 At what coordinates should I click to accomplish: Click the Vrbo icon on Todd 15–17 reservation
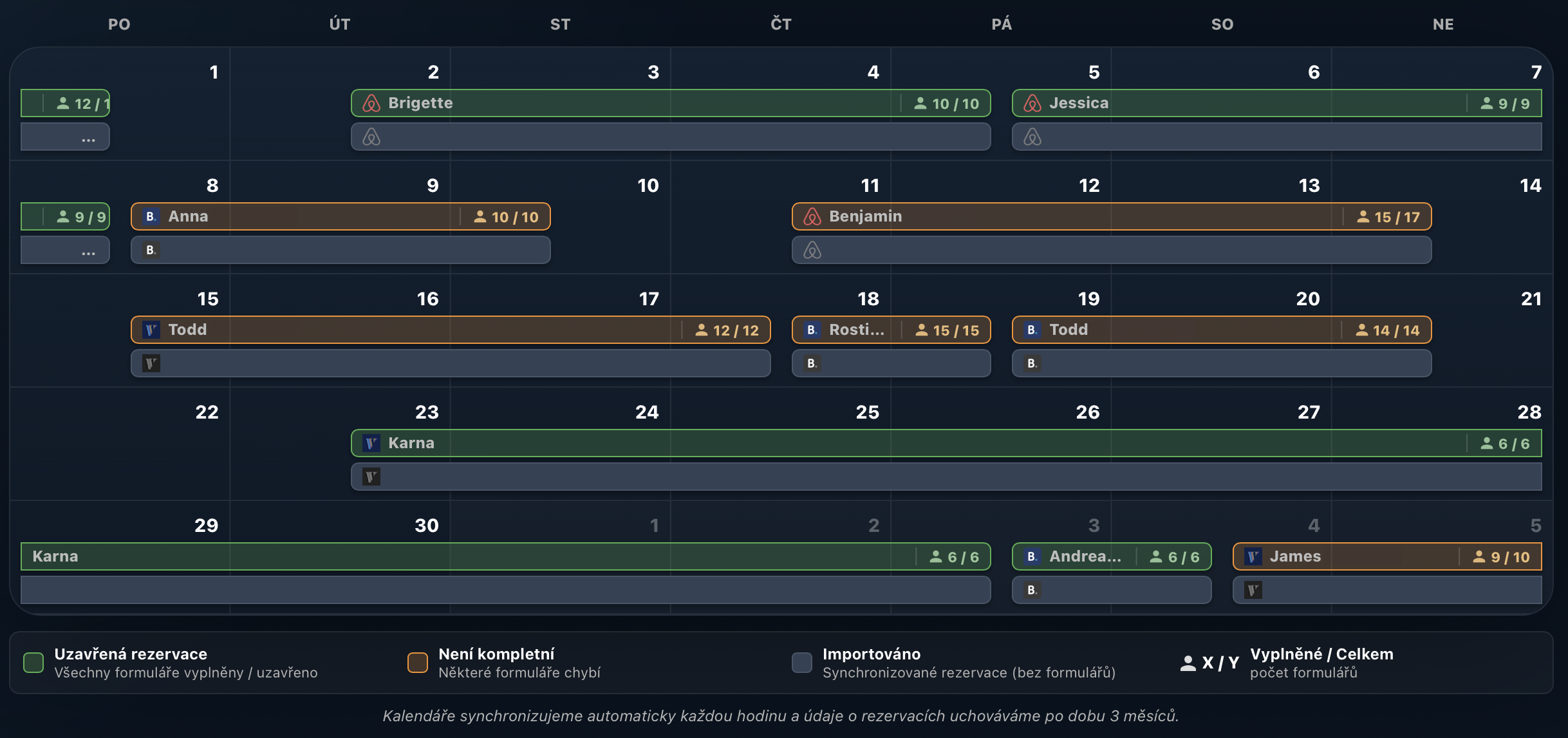151,330
